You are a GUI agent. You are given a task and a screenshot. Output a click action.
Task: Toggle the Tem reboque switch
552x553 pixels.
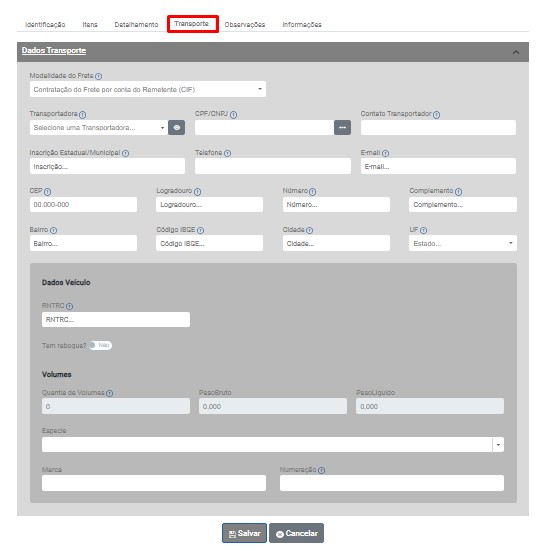coord(100,345)
